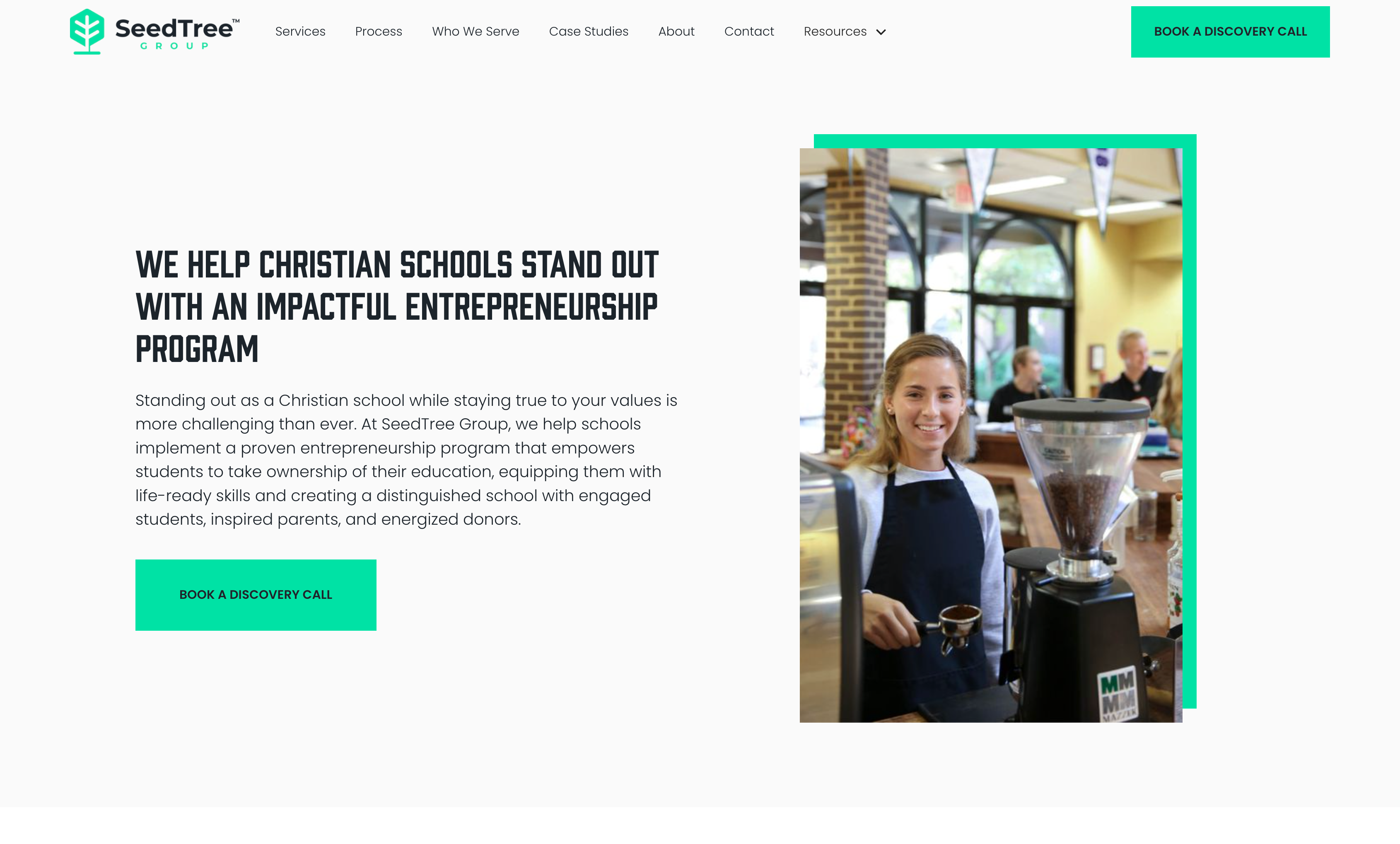Click the SeedTree green tree logo icon
Image resolution: width=1400 pixels, height=844 pixels.
tap(87, 32)
